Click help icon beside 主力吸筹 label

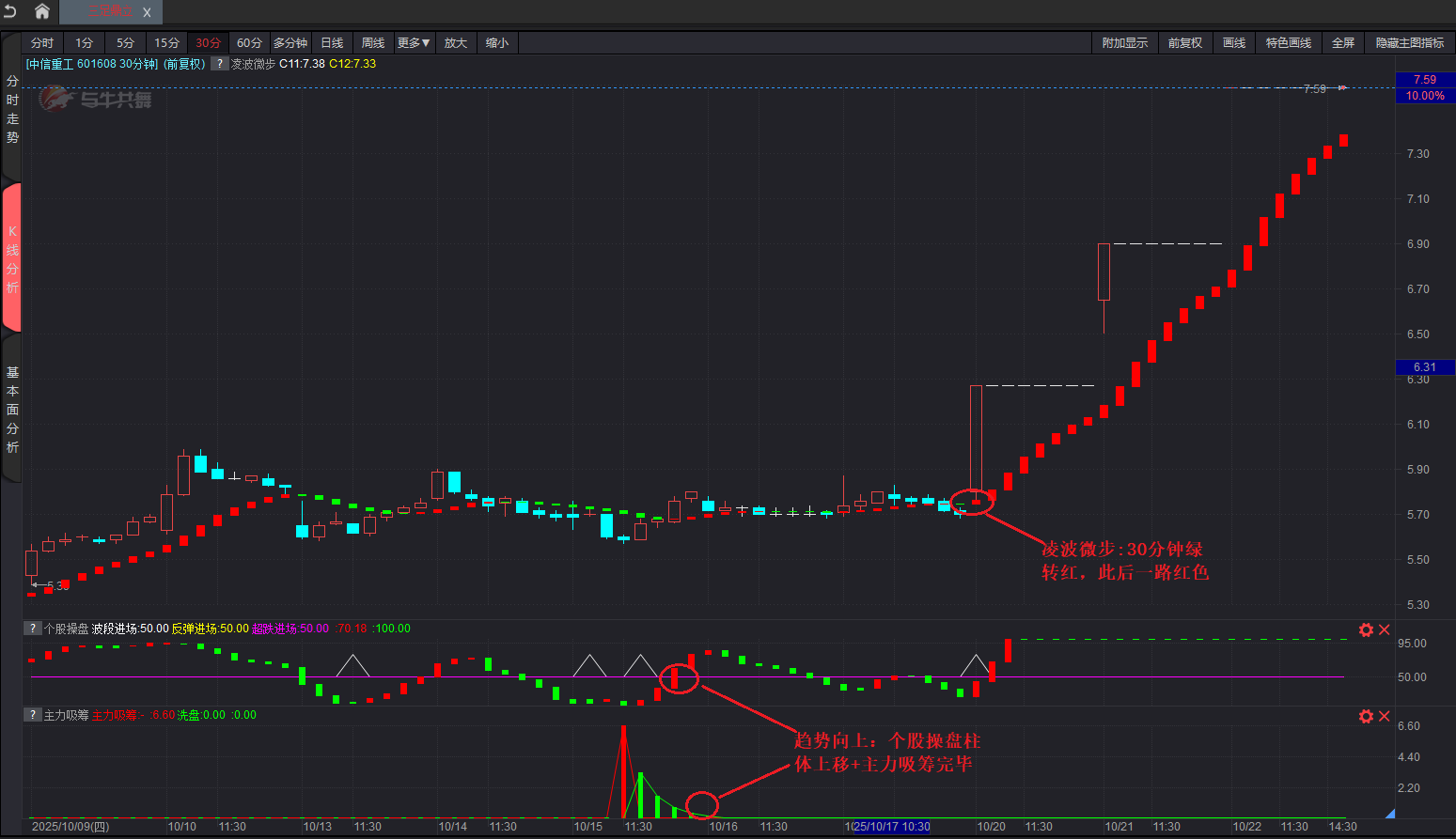[33, 715]
